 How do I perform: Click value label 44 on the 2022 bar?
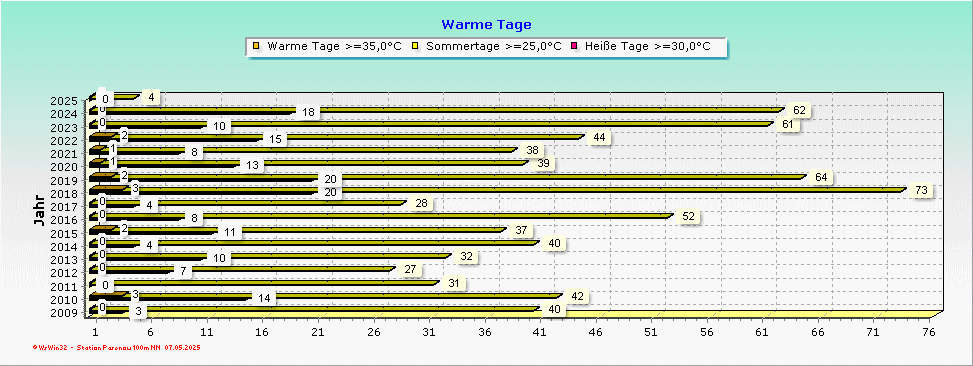click(599, 137)
